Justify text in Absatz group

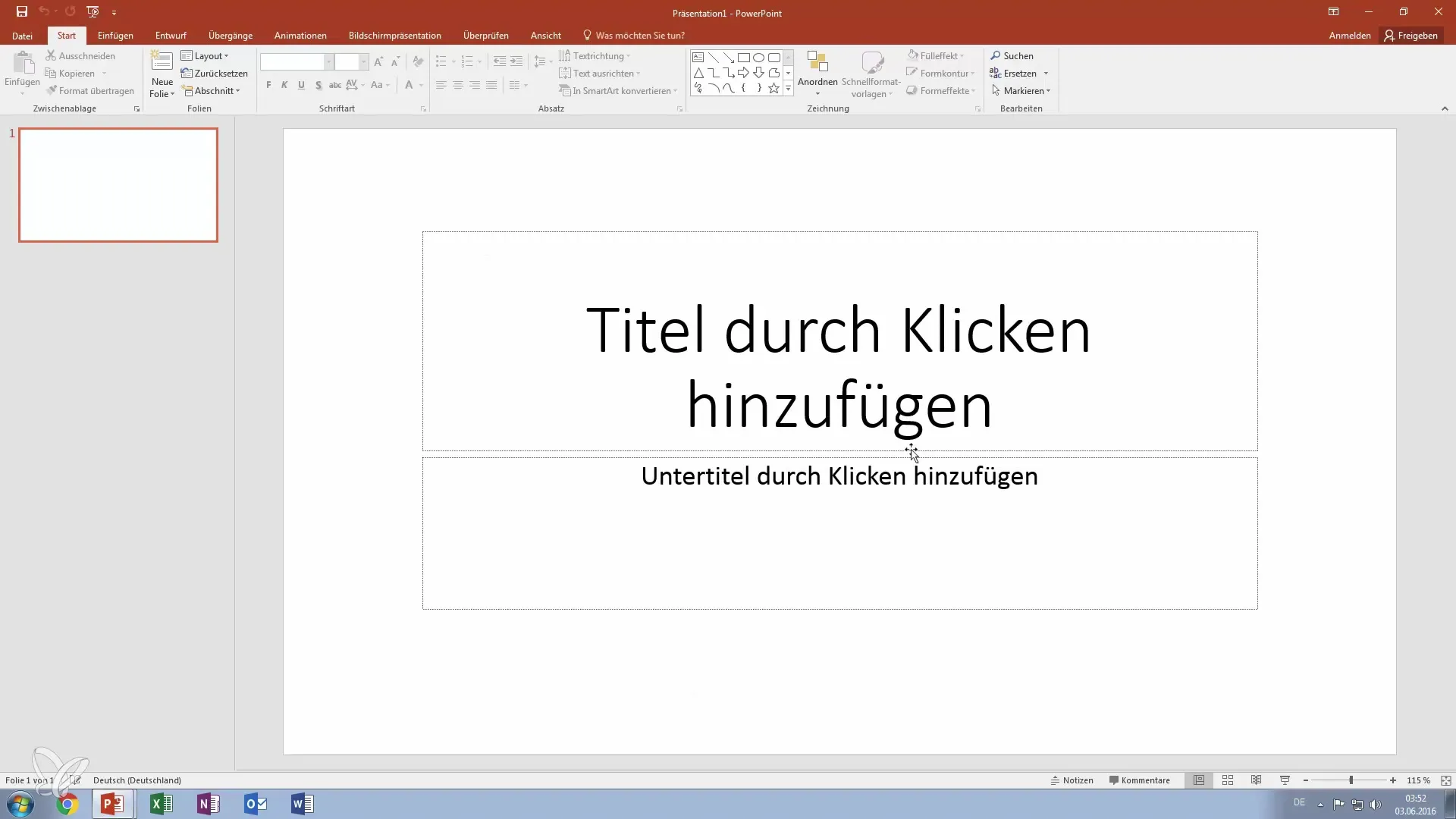[491, 85]
